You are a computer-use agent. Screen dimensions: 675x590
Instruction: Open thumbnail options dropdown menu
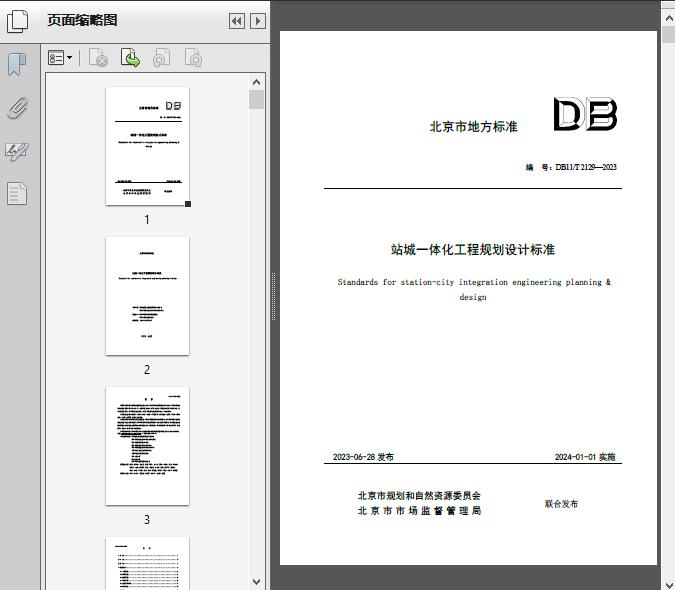60,58
